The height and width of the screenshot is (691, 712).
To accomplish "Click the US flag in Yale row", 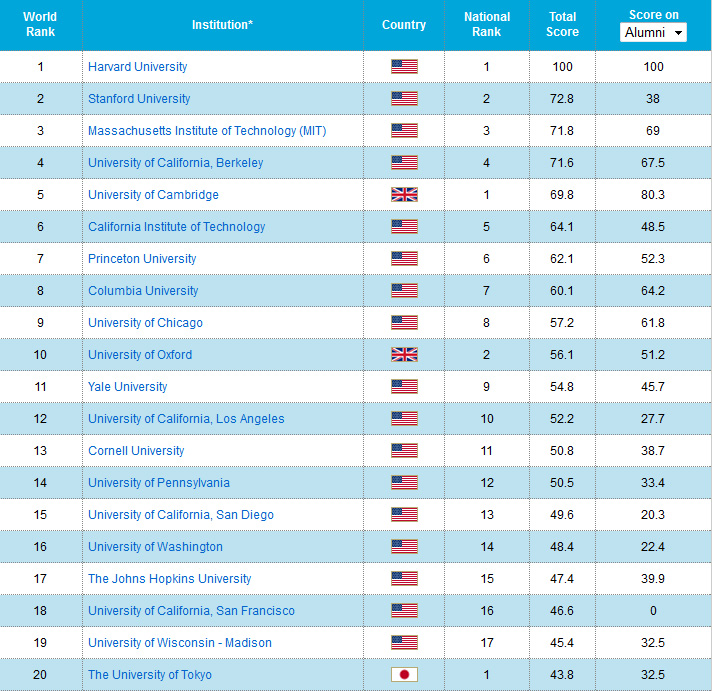I will pyautogui.click(x=404, y=387).
